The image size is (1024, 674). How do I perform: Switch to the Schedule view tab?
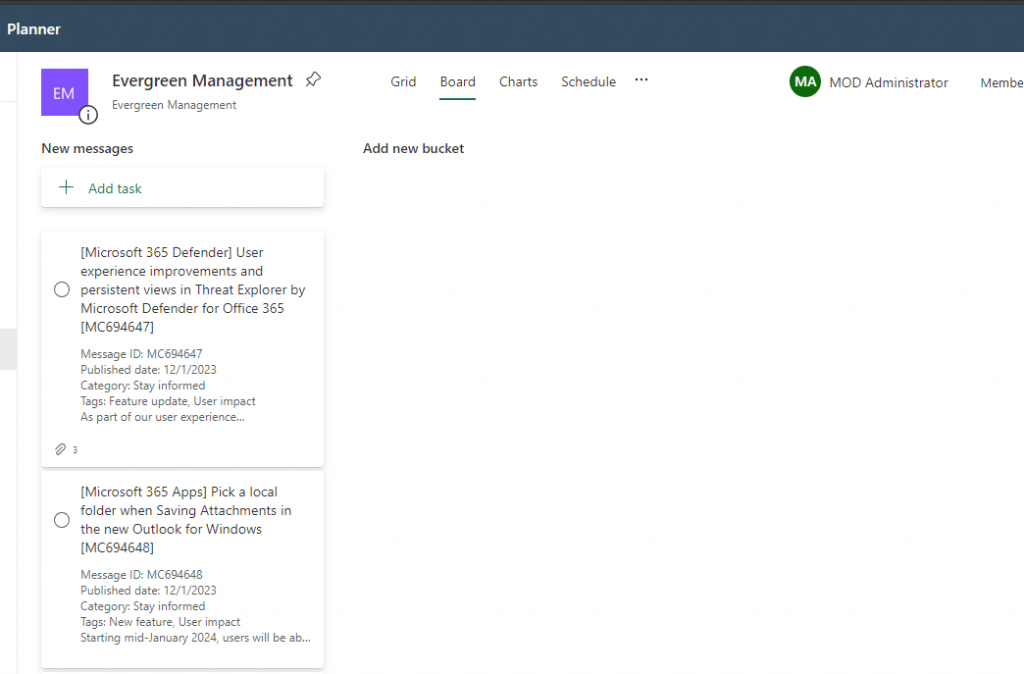click(588, 82)
